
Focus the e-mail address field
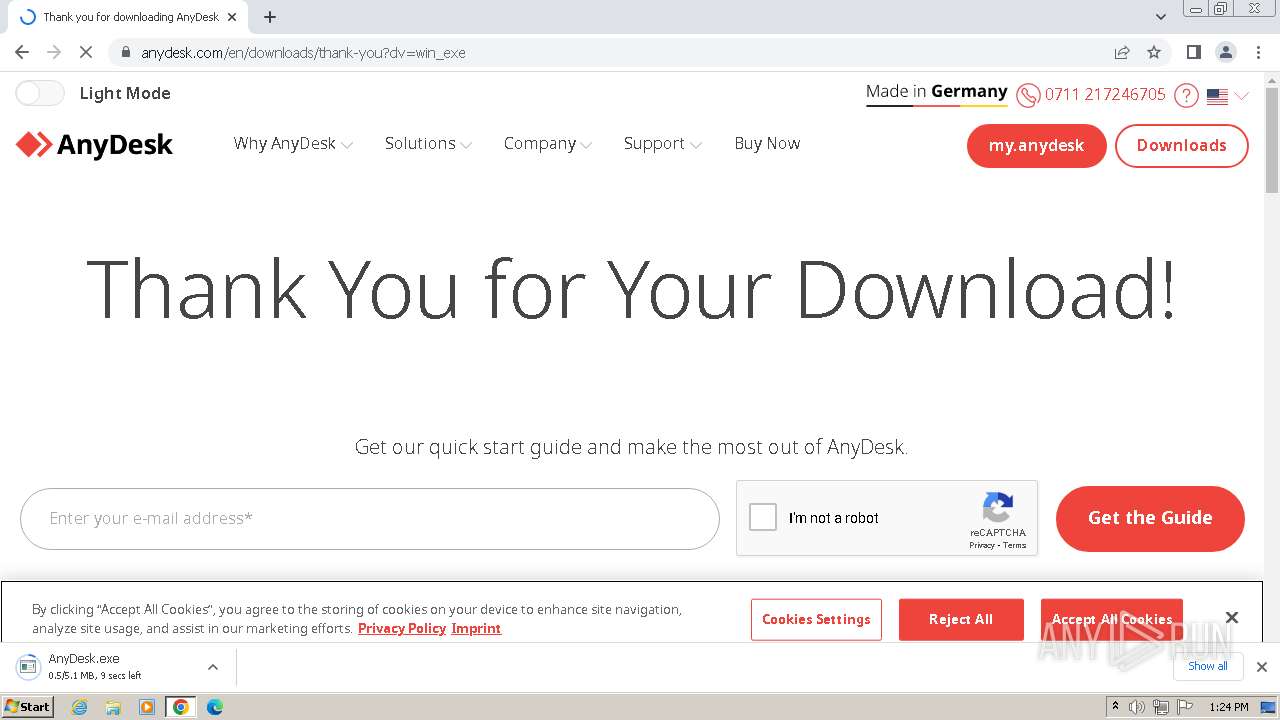(x=370, y=518)
